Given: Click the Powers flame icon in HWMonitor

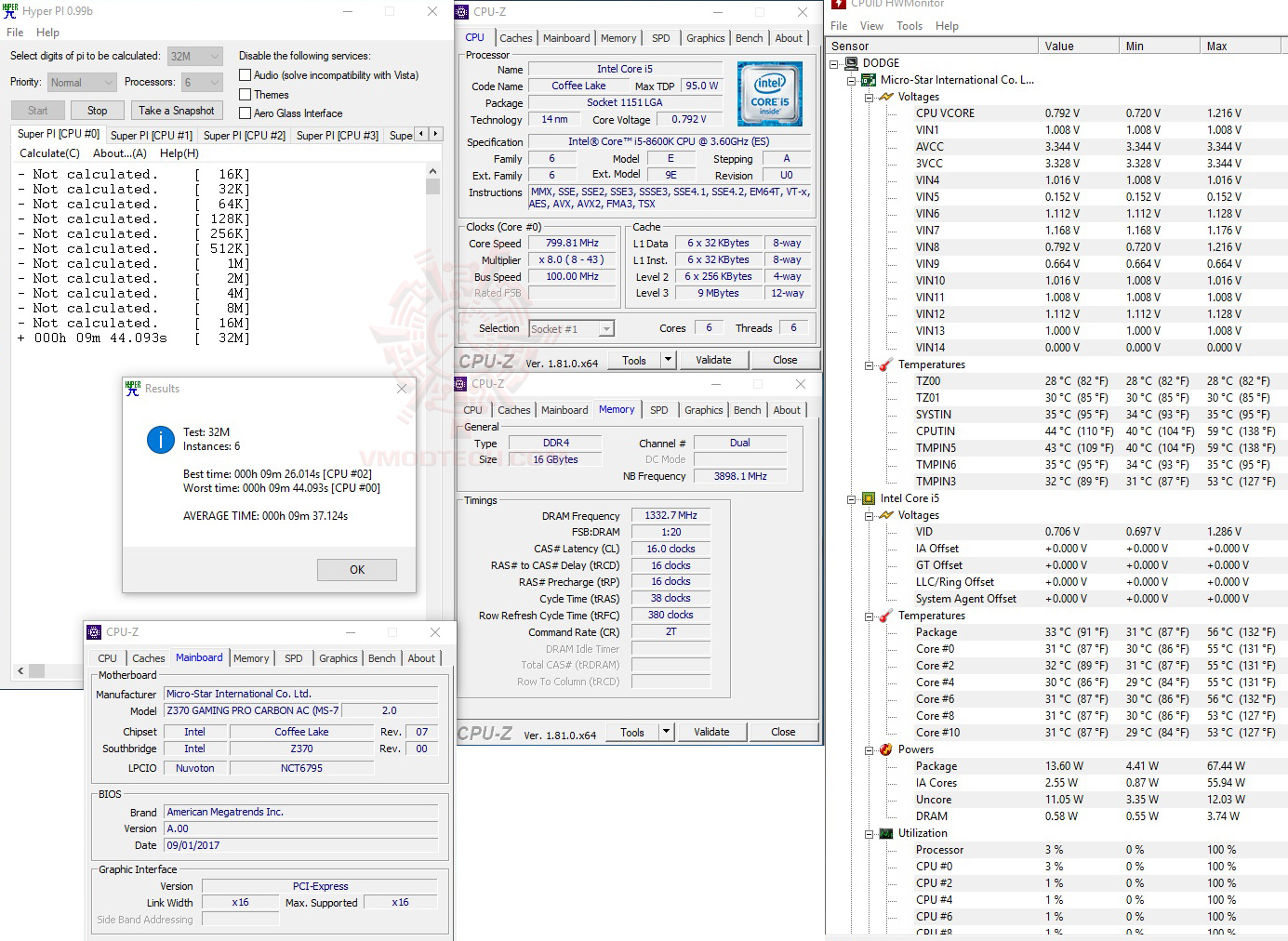Looking at the screenshot, I should pyautogui.click(x=886, y=749).
